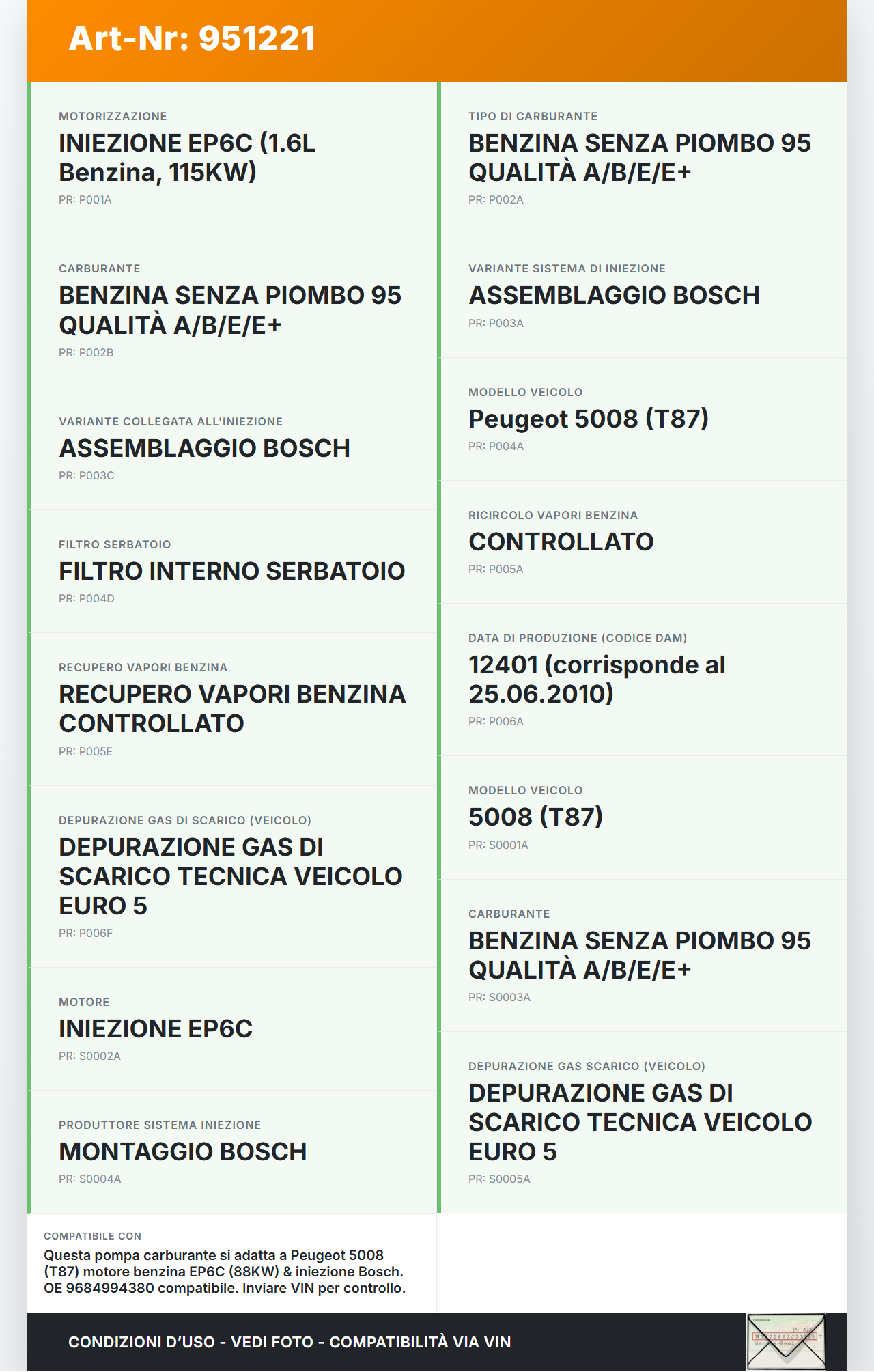Click the production date 12401 value
The height and width of the screenshot is (1372, 874).
[x=596, y=680]
